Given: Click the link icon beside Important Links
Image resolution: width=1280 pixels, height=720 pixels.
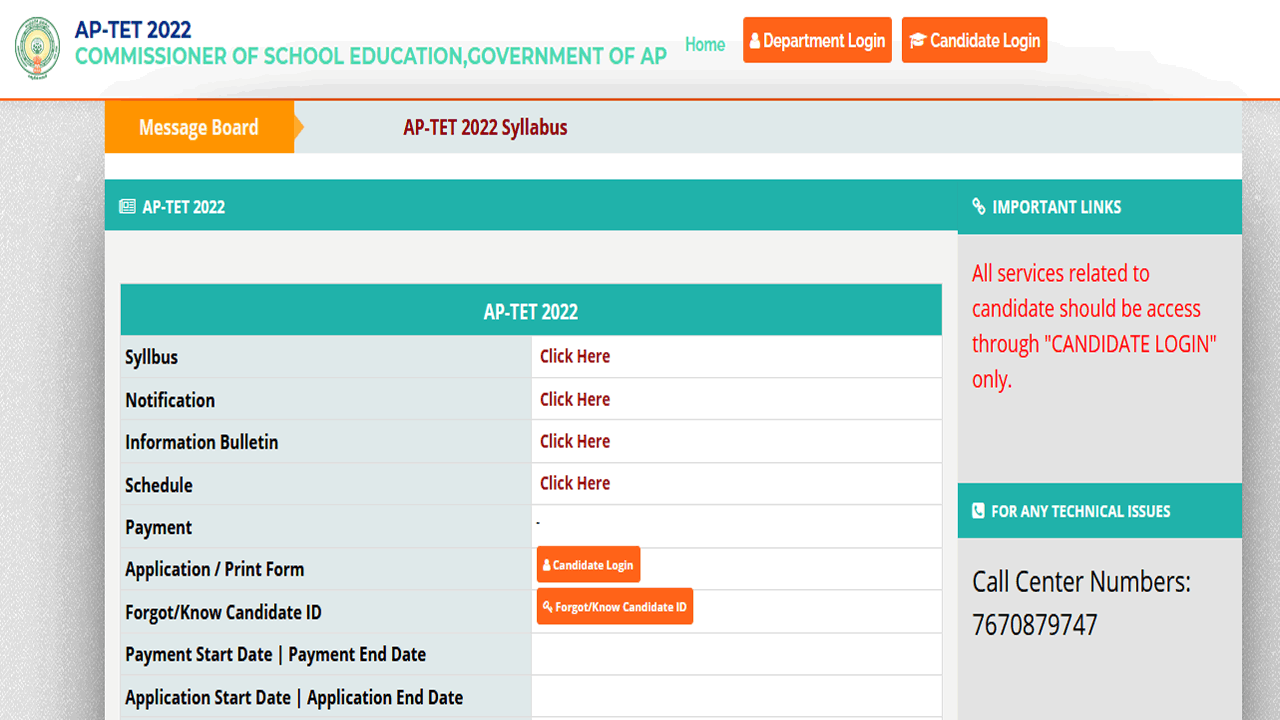Looking at the screenshot, I should pos(979,207).
